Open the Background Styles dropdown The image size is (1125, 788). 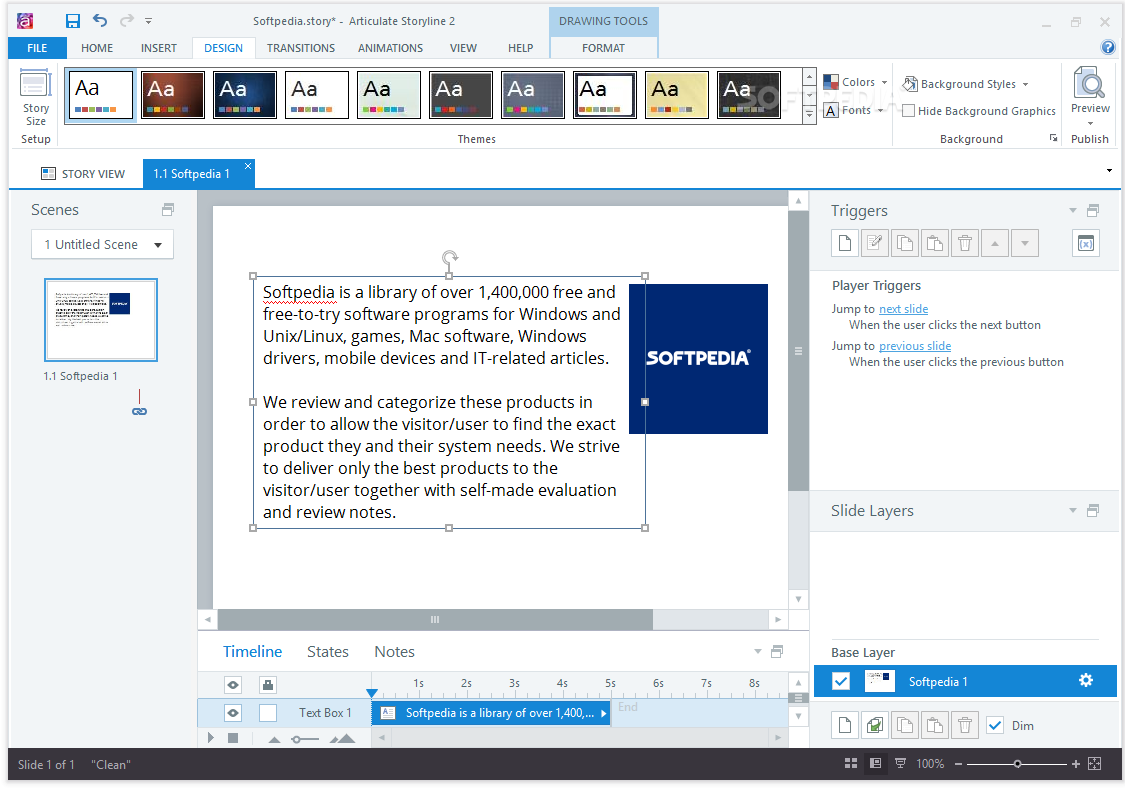click(x=966, y=84)
